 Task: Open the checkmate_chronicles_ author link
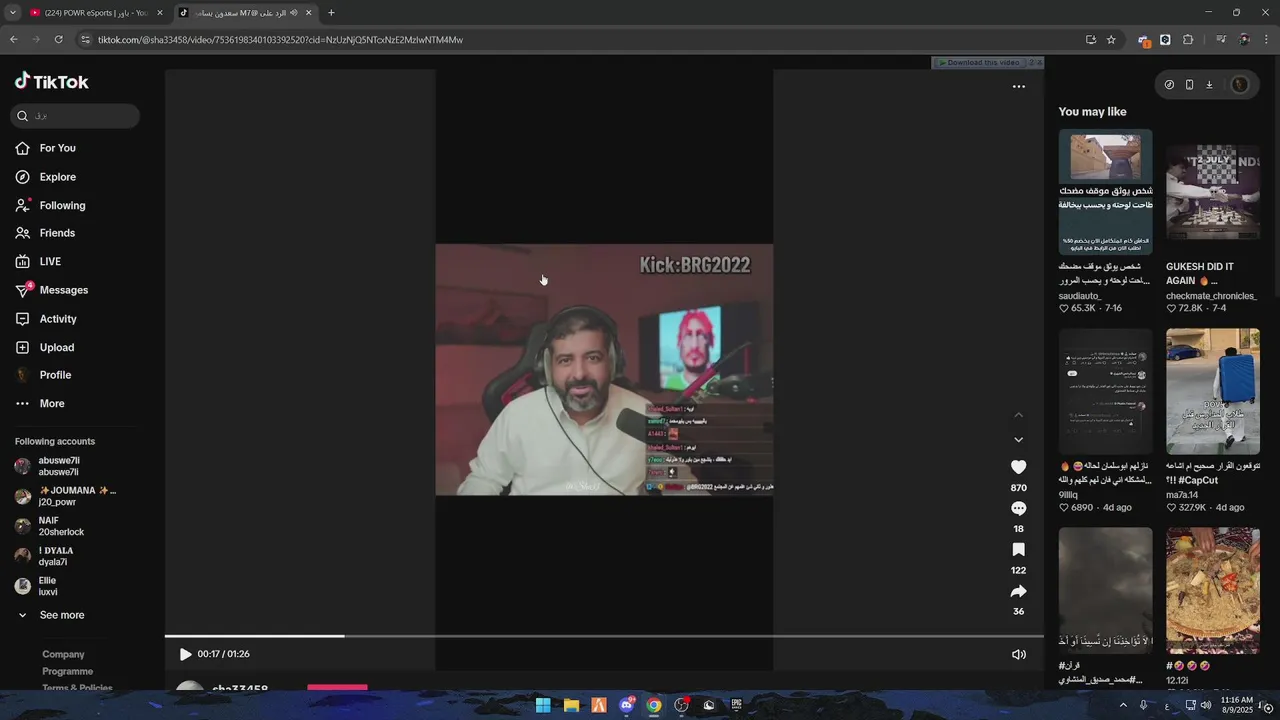click(x=1211, y=296)
